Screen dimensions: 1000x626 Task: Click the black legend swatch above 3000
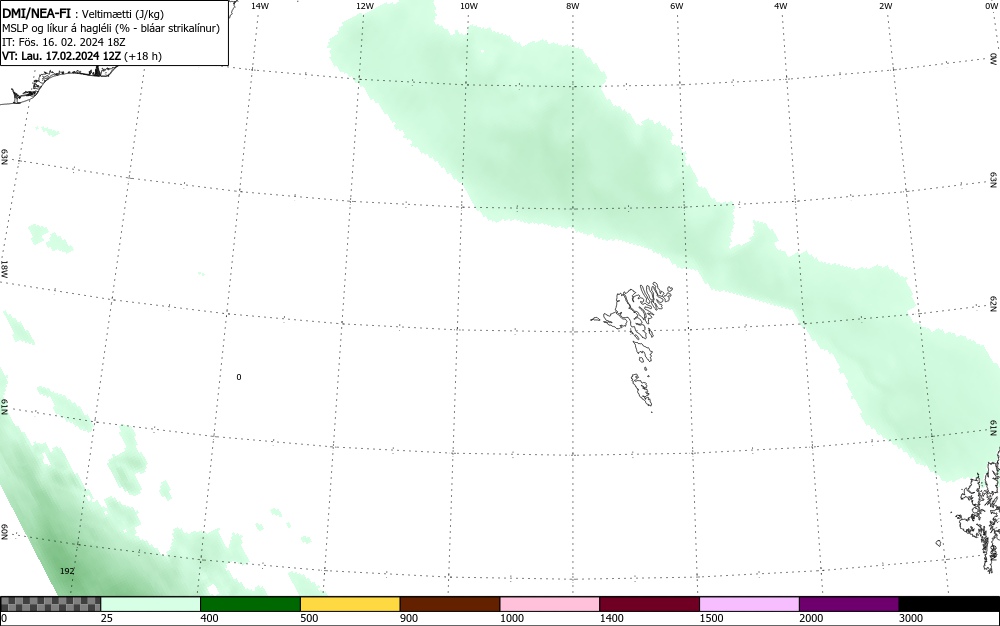point(949,604)
